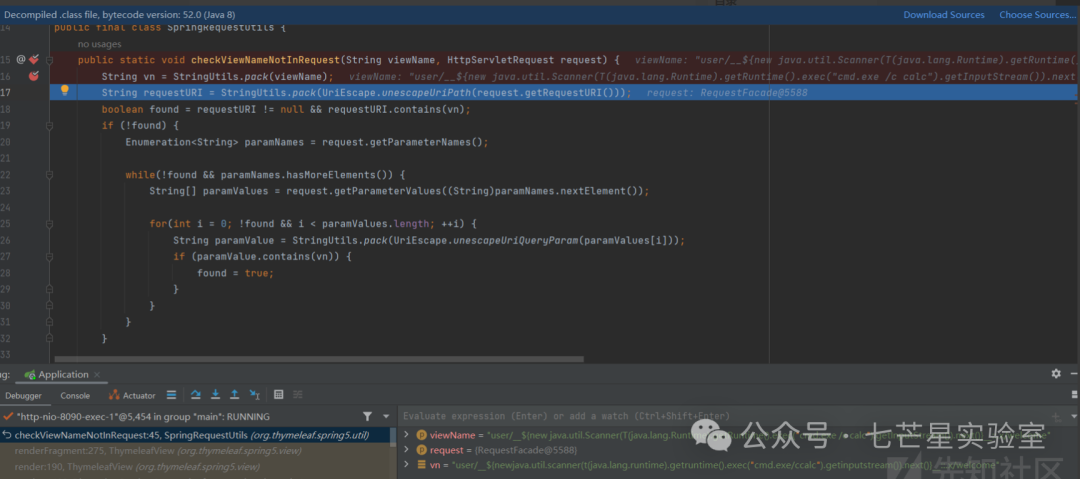Viewport: 1080px width, 479px height.
Task: Click the thread filter funnel icon
Action: tap(367, 416)
